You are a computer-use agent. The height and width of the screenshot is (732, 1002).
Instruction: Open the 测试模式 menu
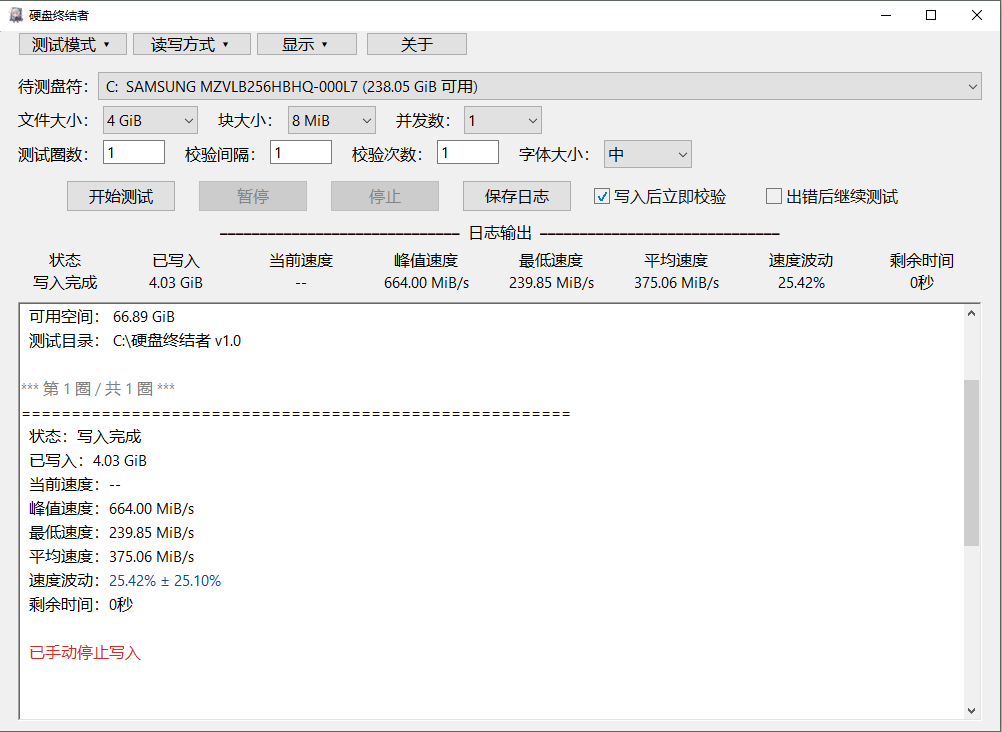(x=73, y=45)
